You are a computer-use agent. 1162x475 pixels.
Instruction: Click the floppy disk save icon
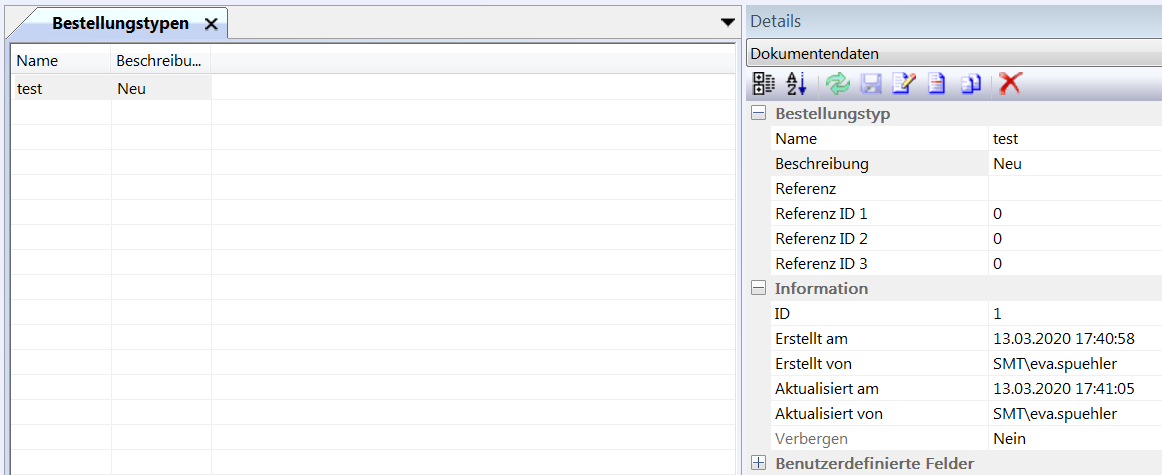click(x=871, y=84)
